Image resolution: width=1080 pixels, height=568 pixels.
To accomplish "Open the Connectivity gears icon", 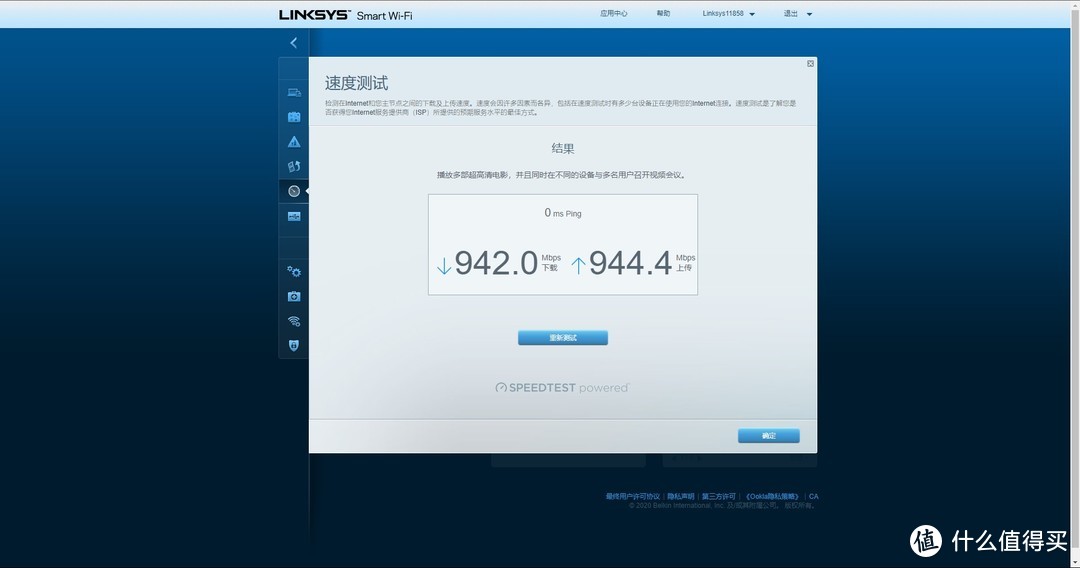I will (294, 271).
